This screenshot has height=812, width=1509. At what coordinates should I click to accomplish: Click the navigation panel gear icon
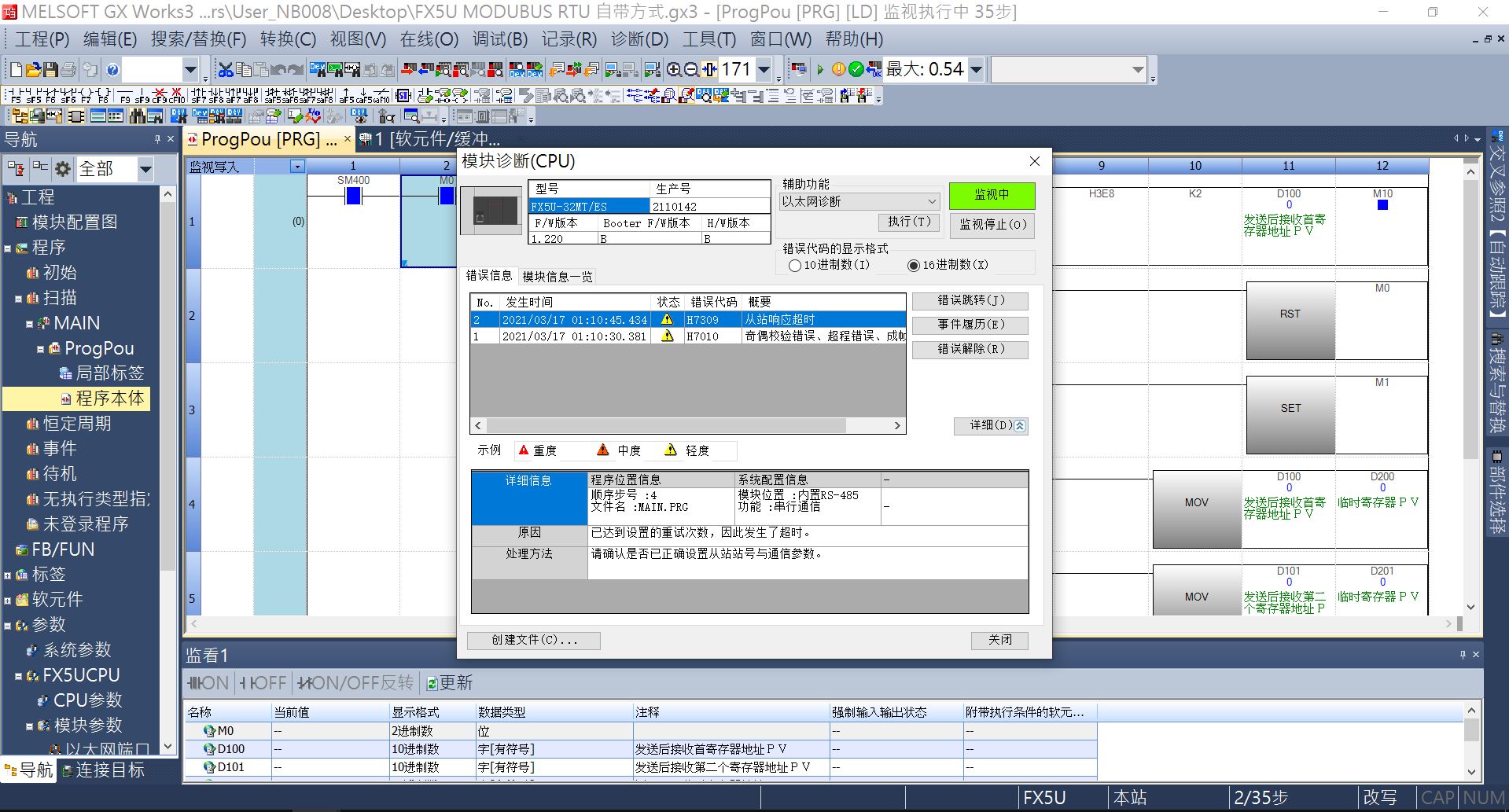[x=63, y=169]
